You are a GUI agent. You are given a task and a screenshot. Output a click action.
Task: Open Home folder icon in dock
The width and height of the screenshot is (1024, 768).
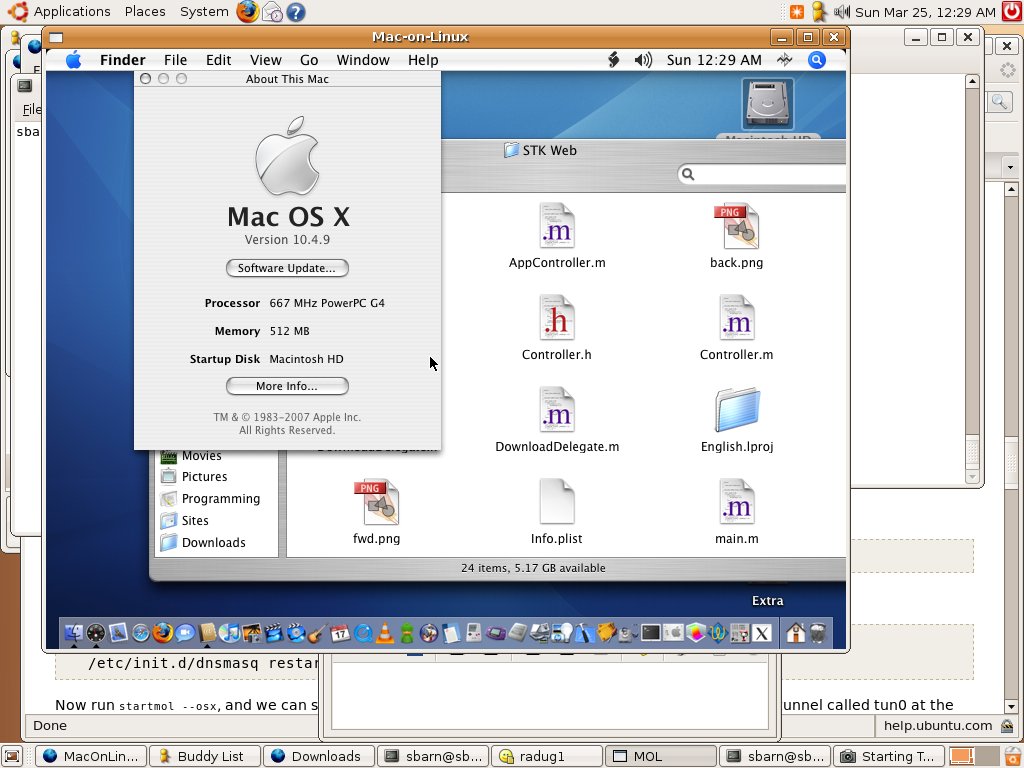[795, 633]
